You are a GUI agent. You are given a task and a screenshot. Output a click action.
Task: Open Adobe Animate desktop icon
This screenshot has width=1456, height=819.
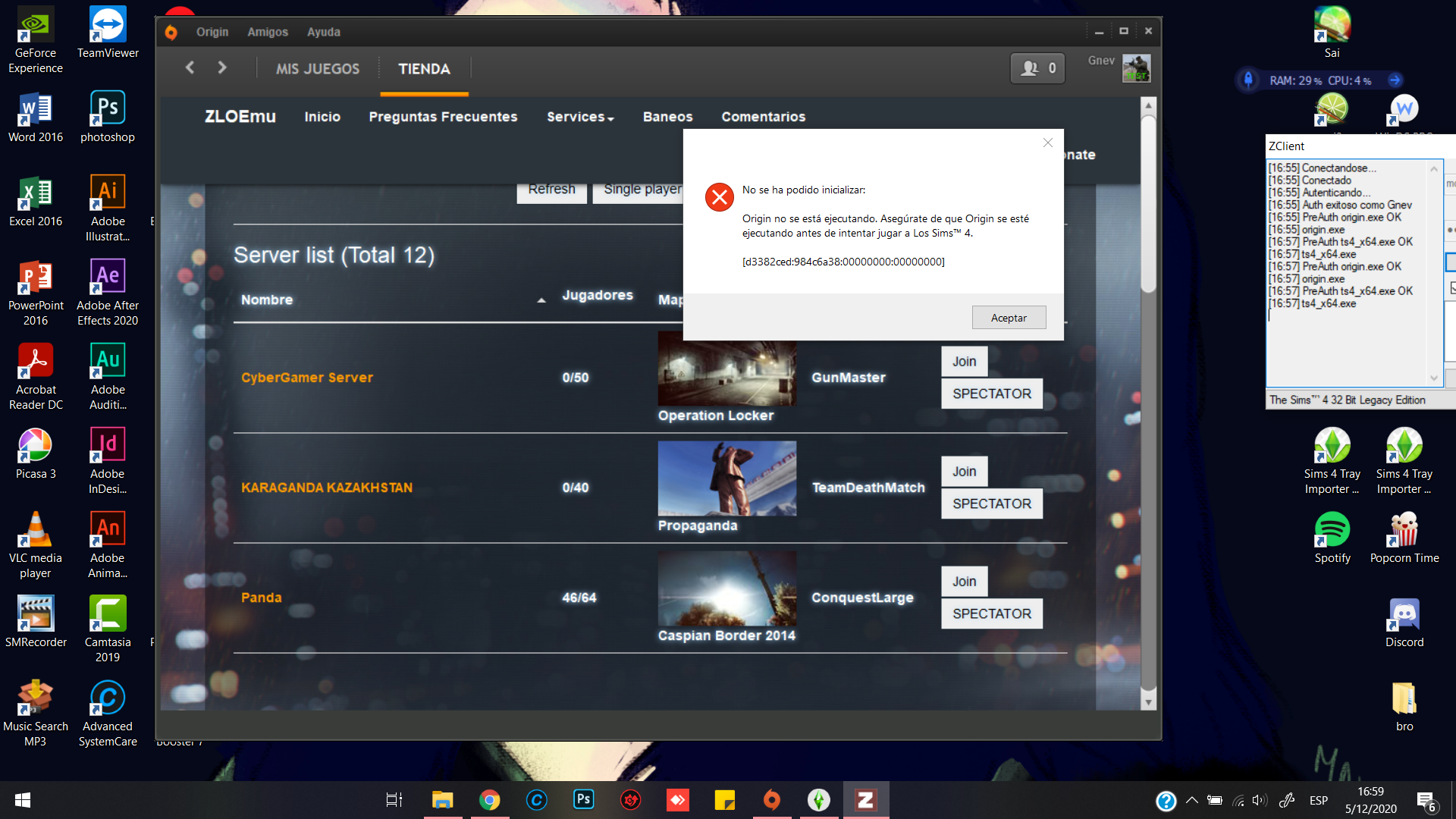[108, 545]
